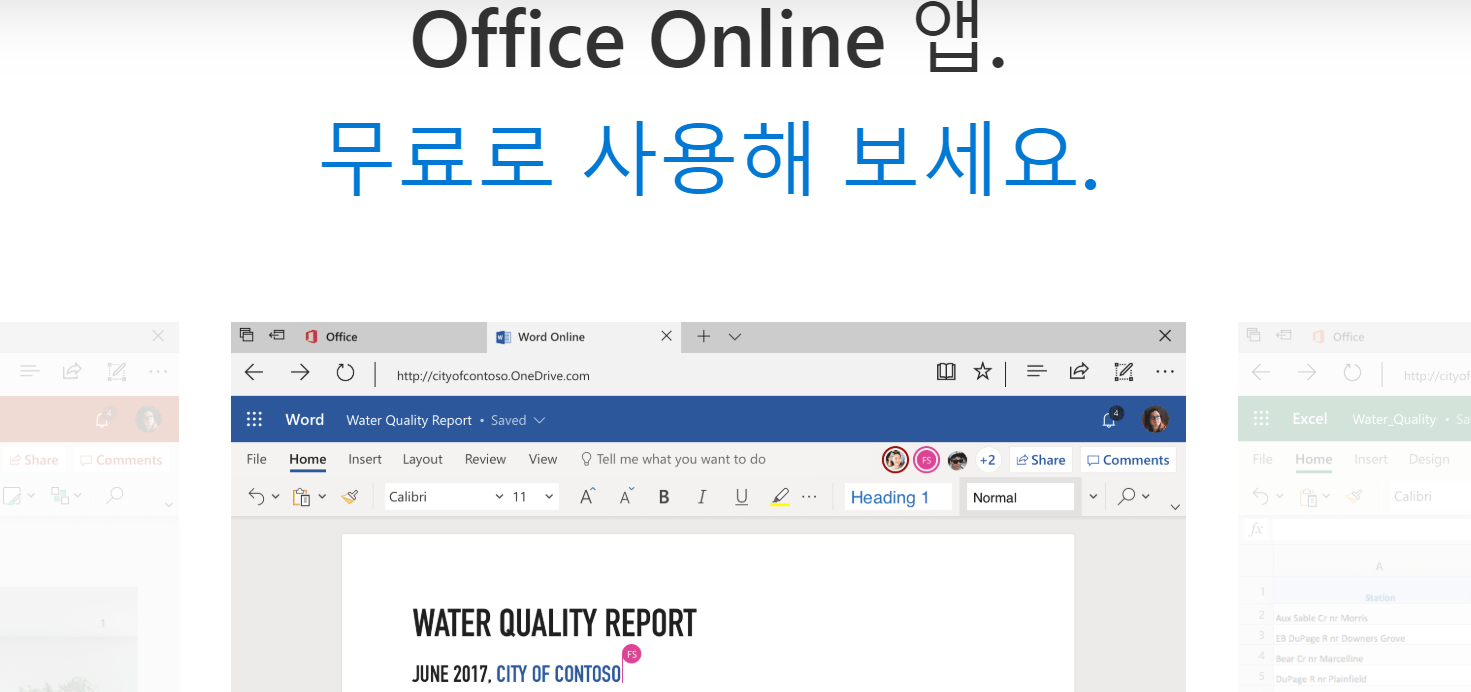Toggle Italic formatting
Image resolution: width=1471 pixels, height=692 pixels.
702,497
